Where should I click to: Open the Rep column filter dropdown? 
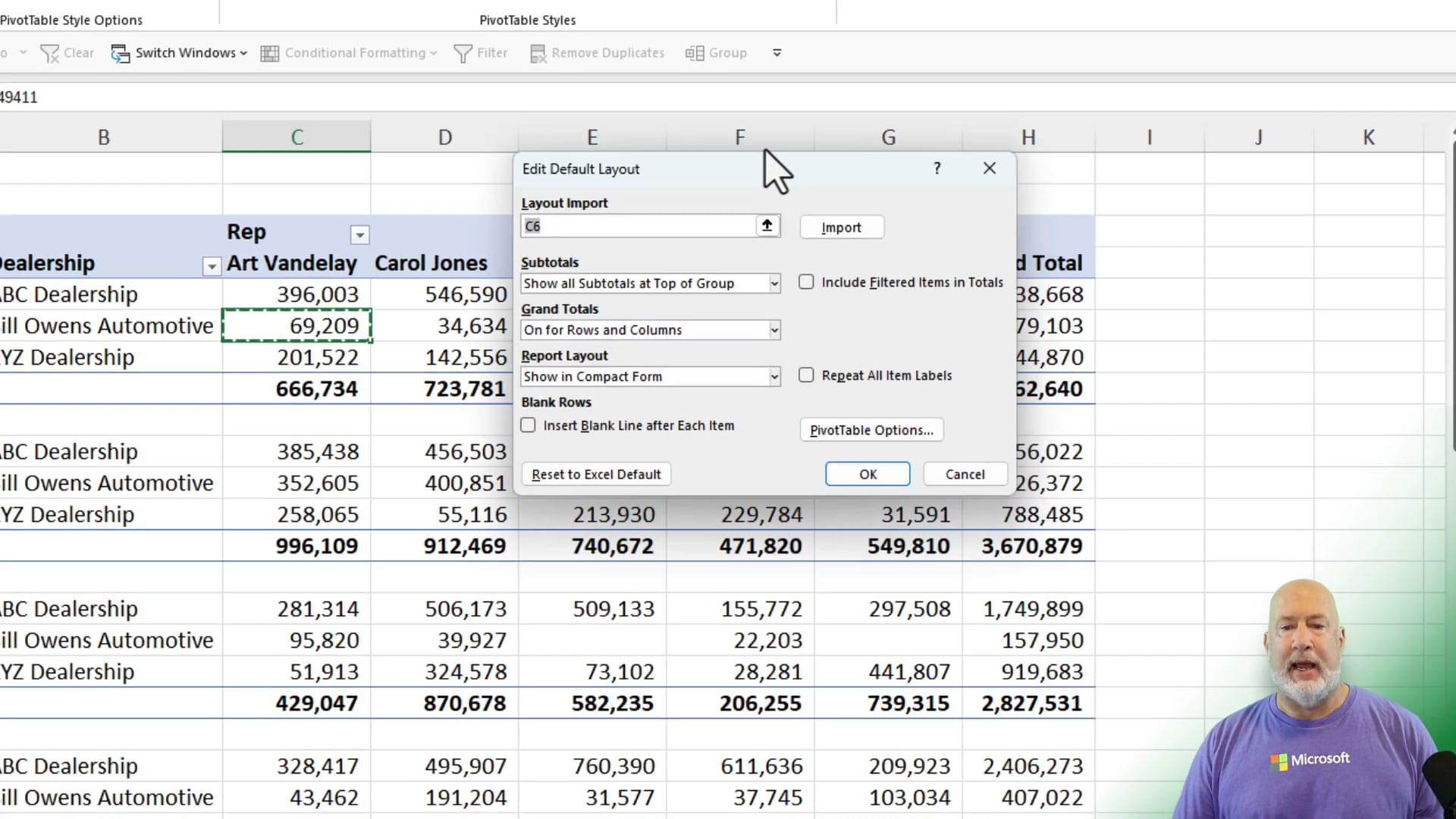click(x=359, y=235)
